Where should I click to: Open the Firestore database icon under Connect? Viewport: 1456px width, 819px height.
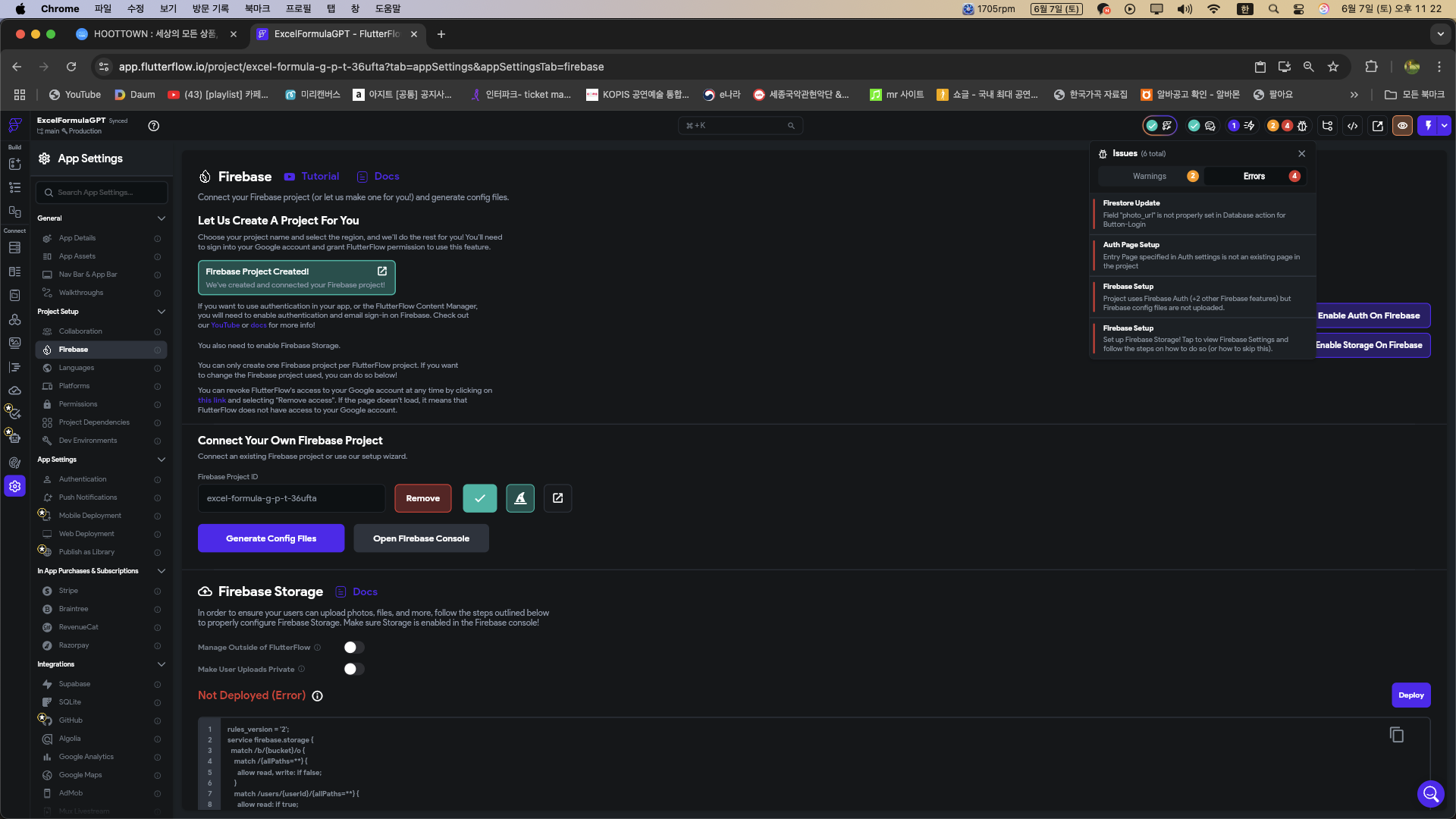point(14,248)
